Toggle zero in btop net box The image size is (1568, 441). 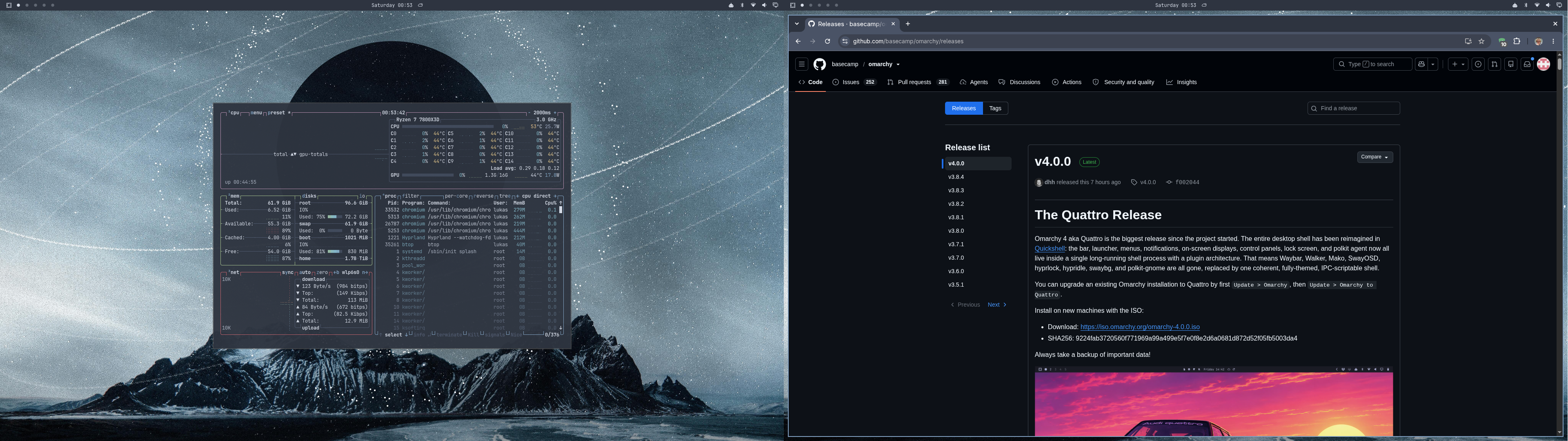[322, 272]
